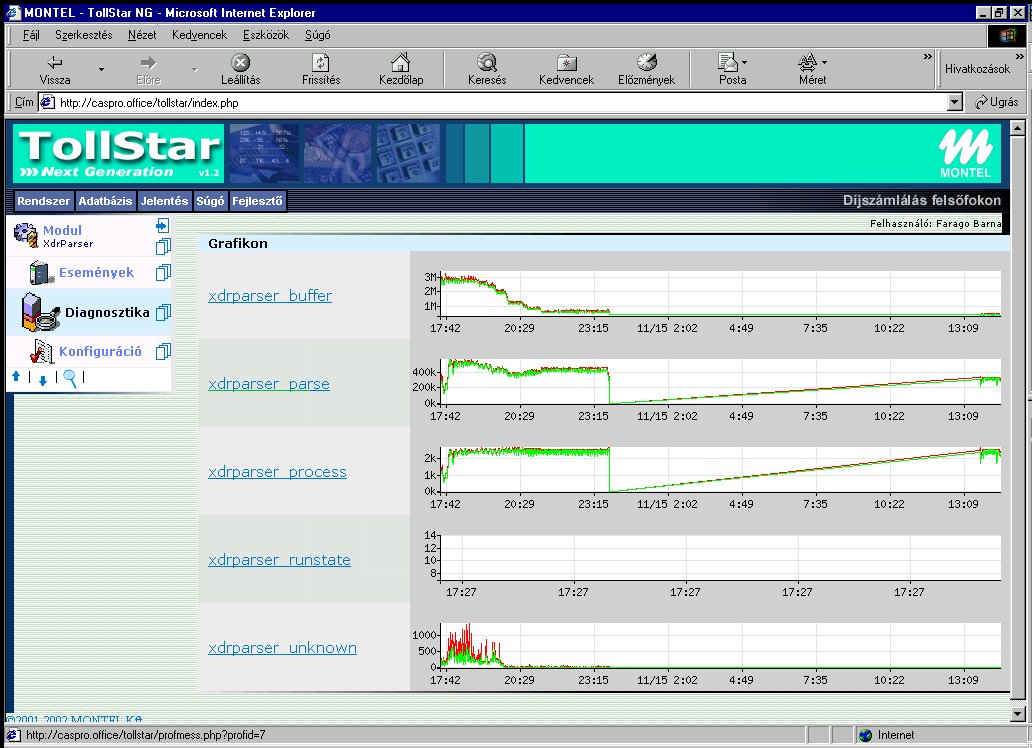1032x748 pixels.
Task: Open the Konfiguráció checklist icon
Action: 41,352
